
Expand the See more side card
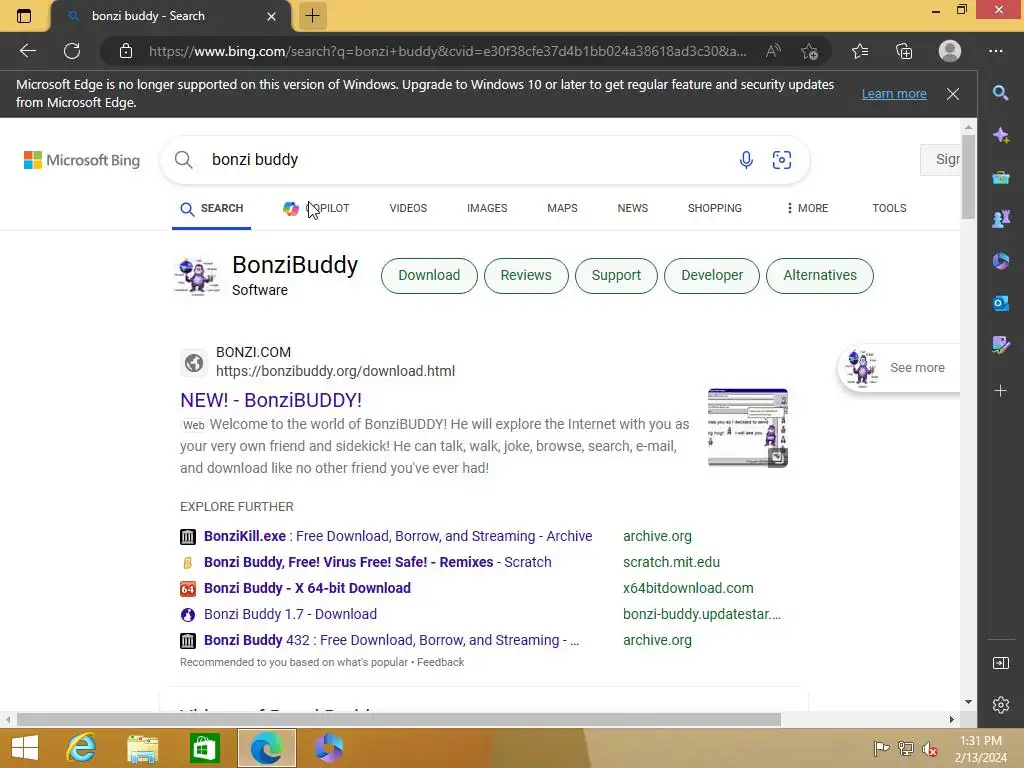[x=900, y=368]
